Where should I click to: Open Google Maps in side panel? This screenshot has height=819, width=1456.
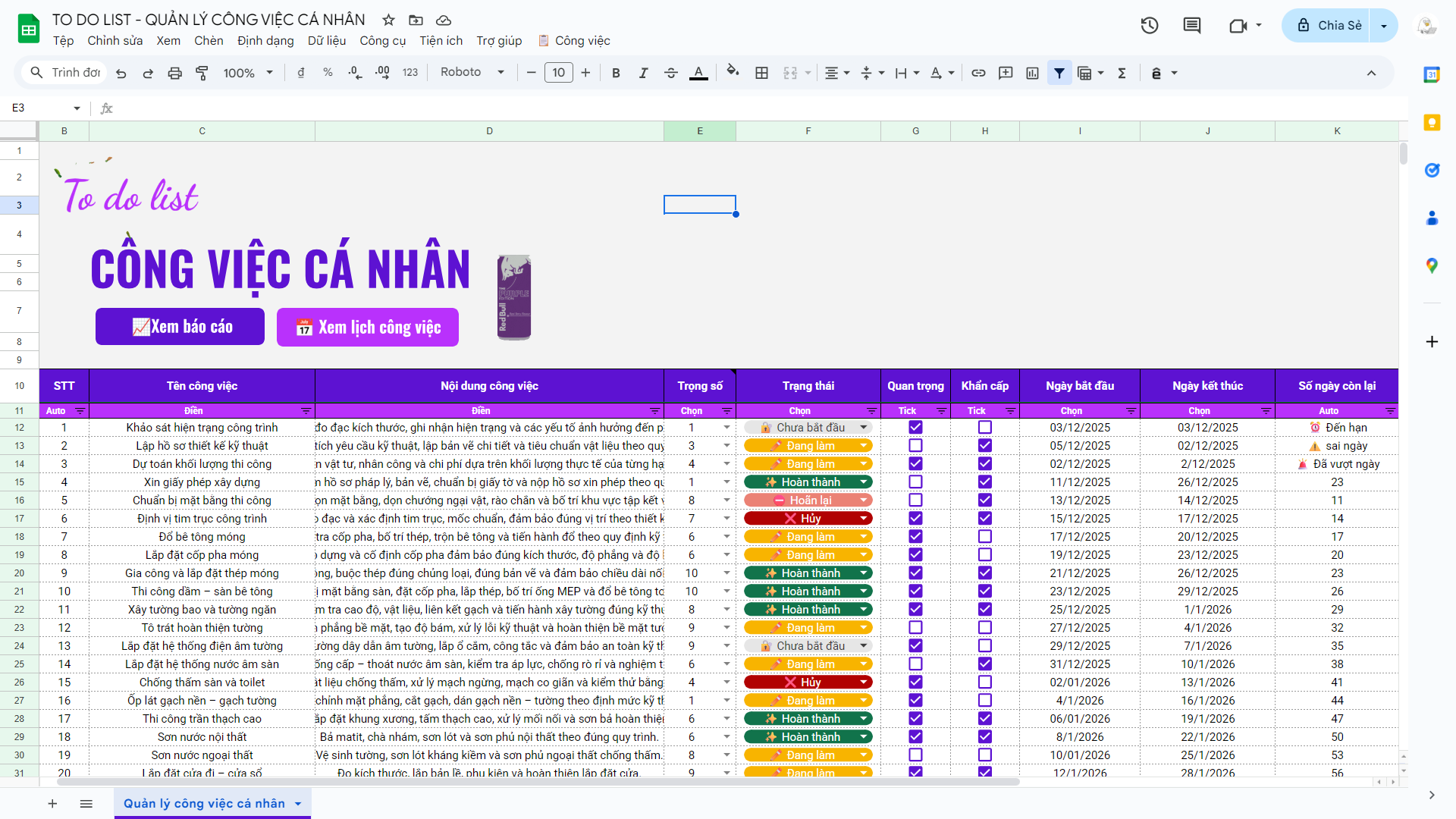tap(1431, 265)
